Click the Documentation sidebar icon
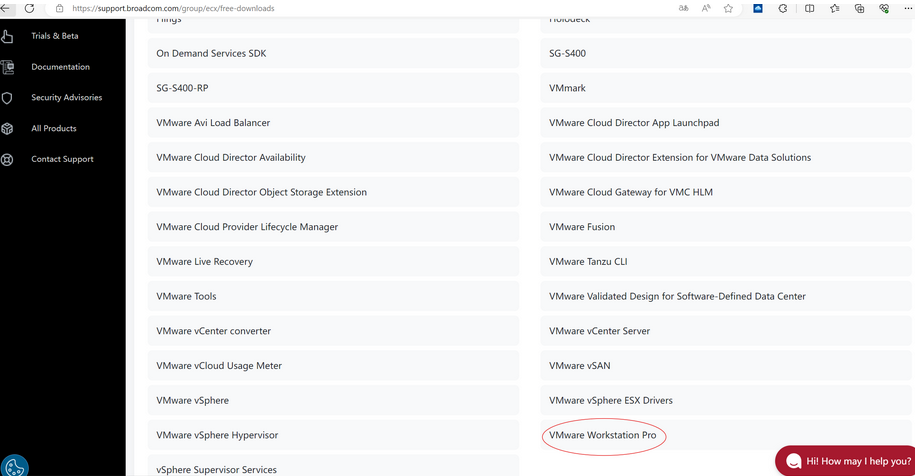915x476 pixels. pyautogui.click(x=7, y=67)
